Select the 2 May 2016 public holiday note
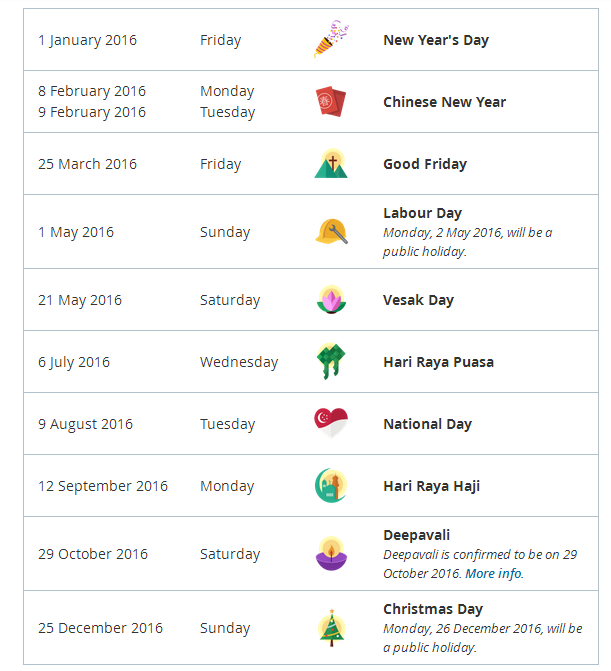 click(x=468, y=242)
